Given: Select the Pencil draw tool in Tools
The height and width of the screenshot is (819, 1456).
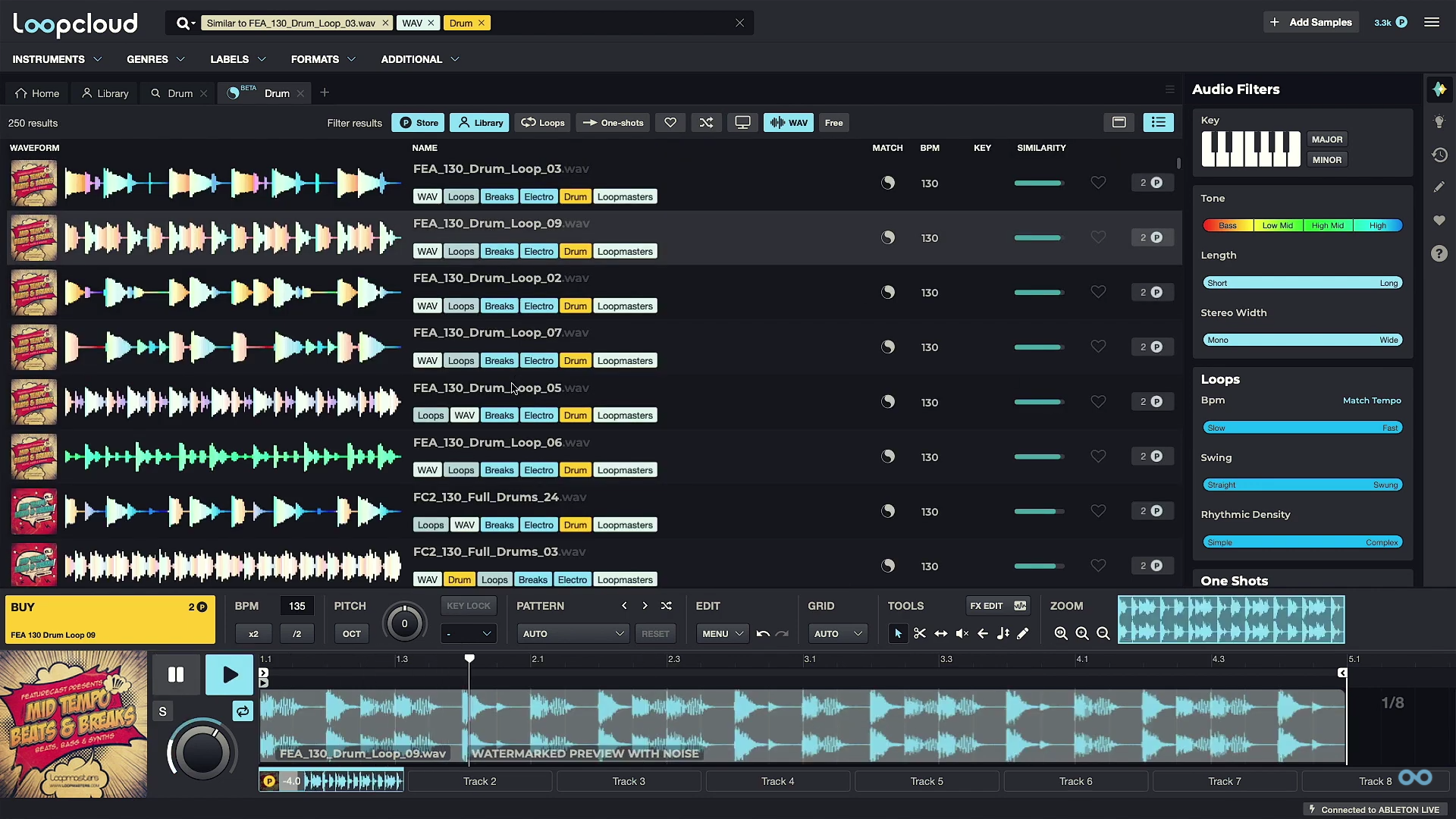Looking at the screenshot, I should point(1023,633).
